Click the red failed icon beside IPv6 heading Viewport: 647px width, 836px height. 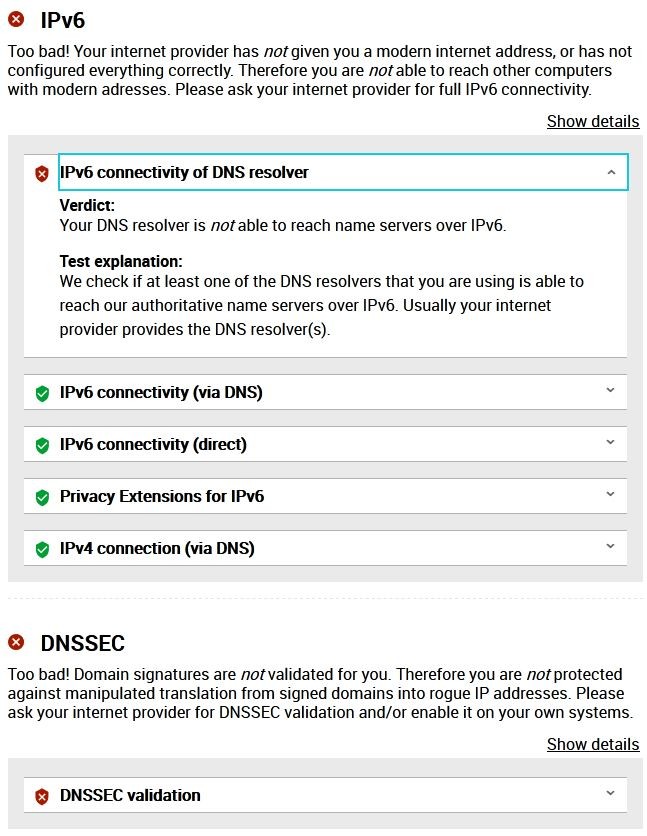(x=17, y=19)
